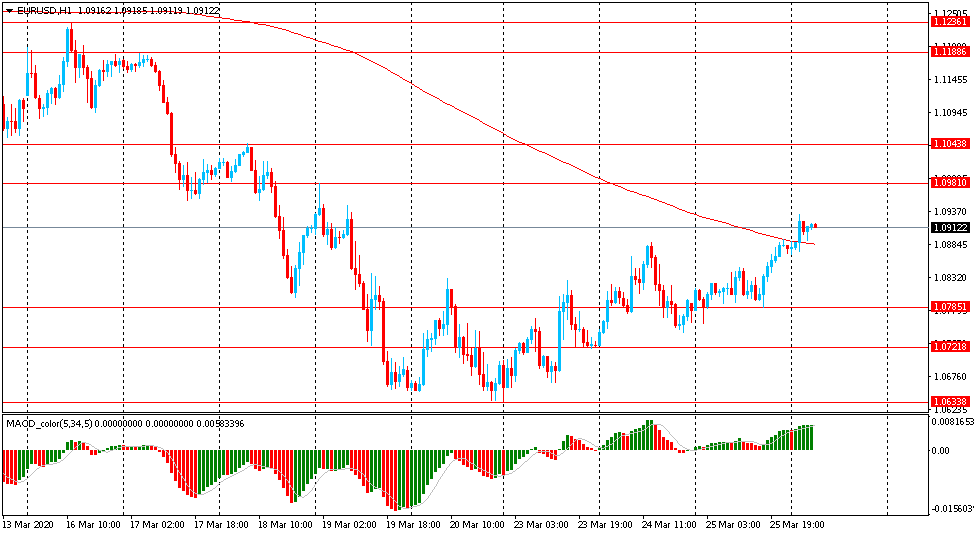This screenshot has width=974, height=536.
Task: Click the 23 Mar 03:00 time axis label
Action: click(541, 525)
